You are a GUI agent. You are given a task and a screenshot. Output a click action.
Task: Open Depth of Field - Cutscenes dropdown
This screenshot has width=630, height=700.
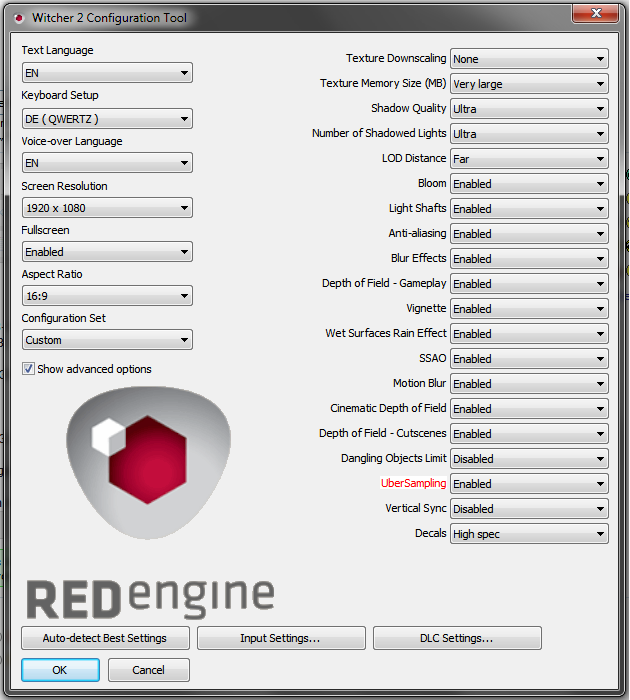tap(529, 434)
